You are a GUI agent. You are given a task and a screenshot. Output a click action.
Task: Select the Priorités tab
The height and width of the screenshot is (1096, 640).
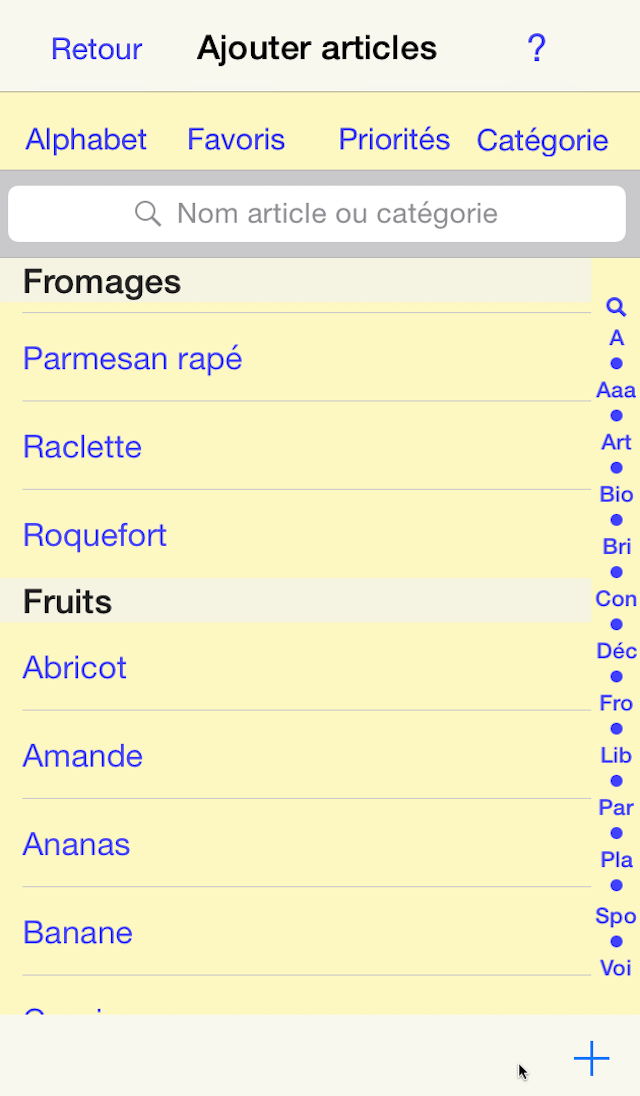click(x=394, y=140)
